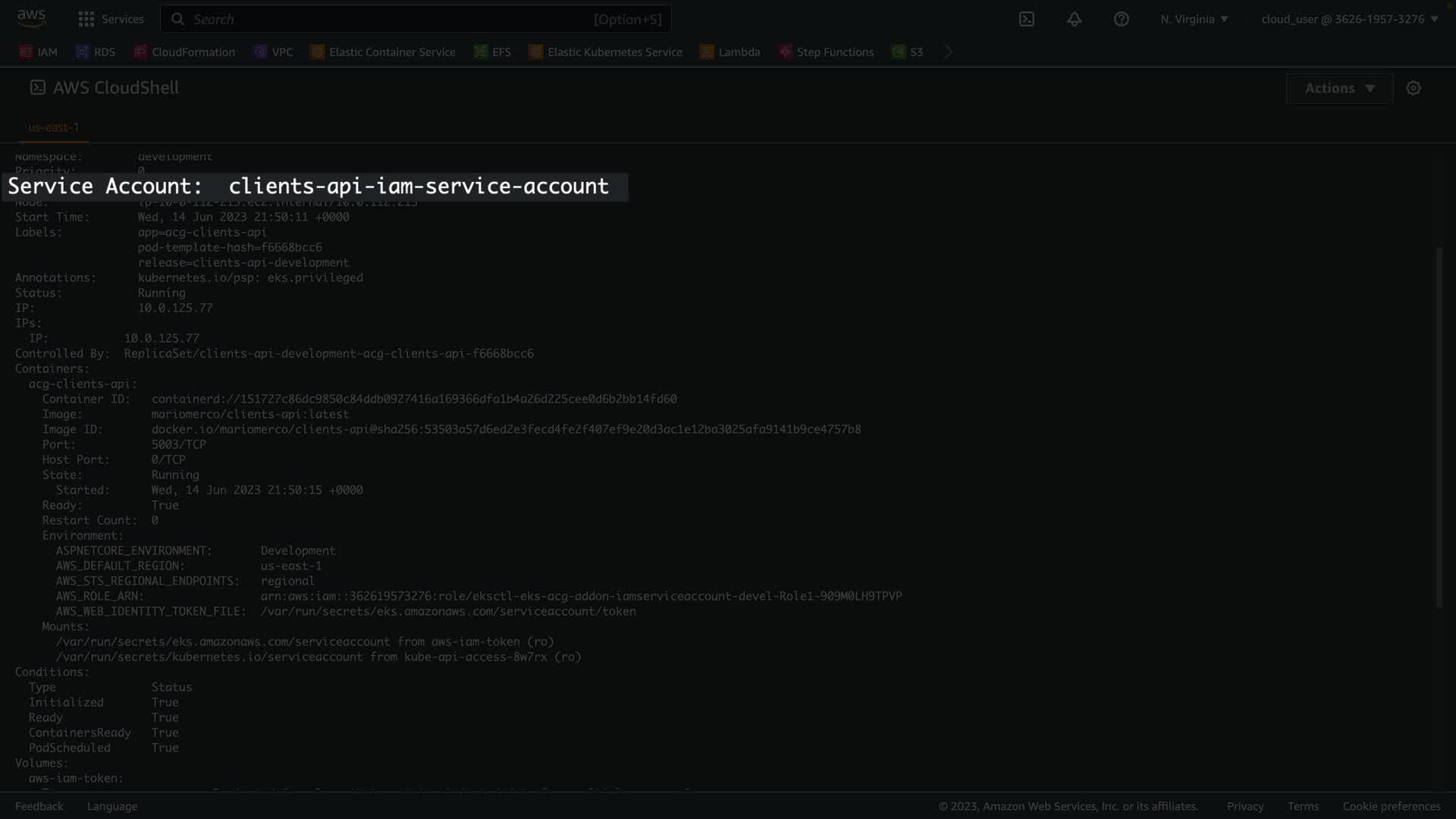Open S3 service bookmark
1456x819 pixels.
coord(907,52)
